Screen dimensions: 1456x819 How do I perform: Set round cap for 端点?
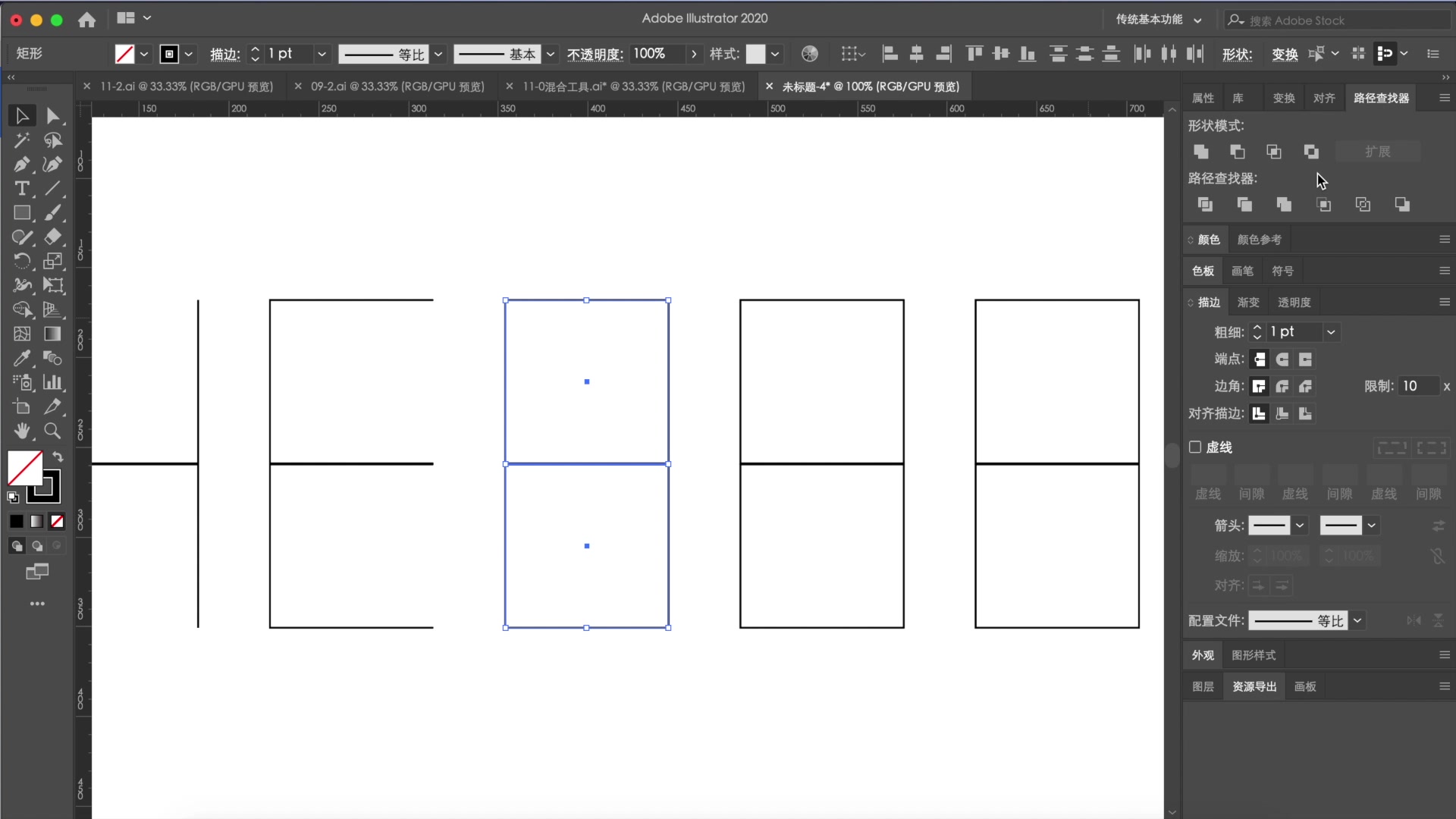click(1282, 359)
